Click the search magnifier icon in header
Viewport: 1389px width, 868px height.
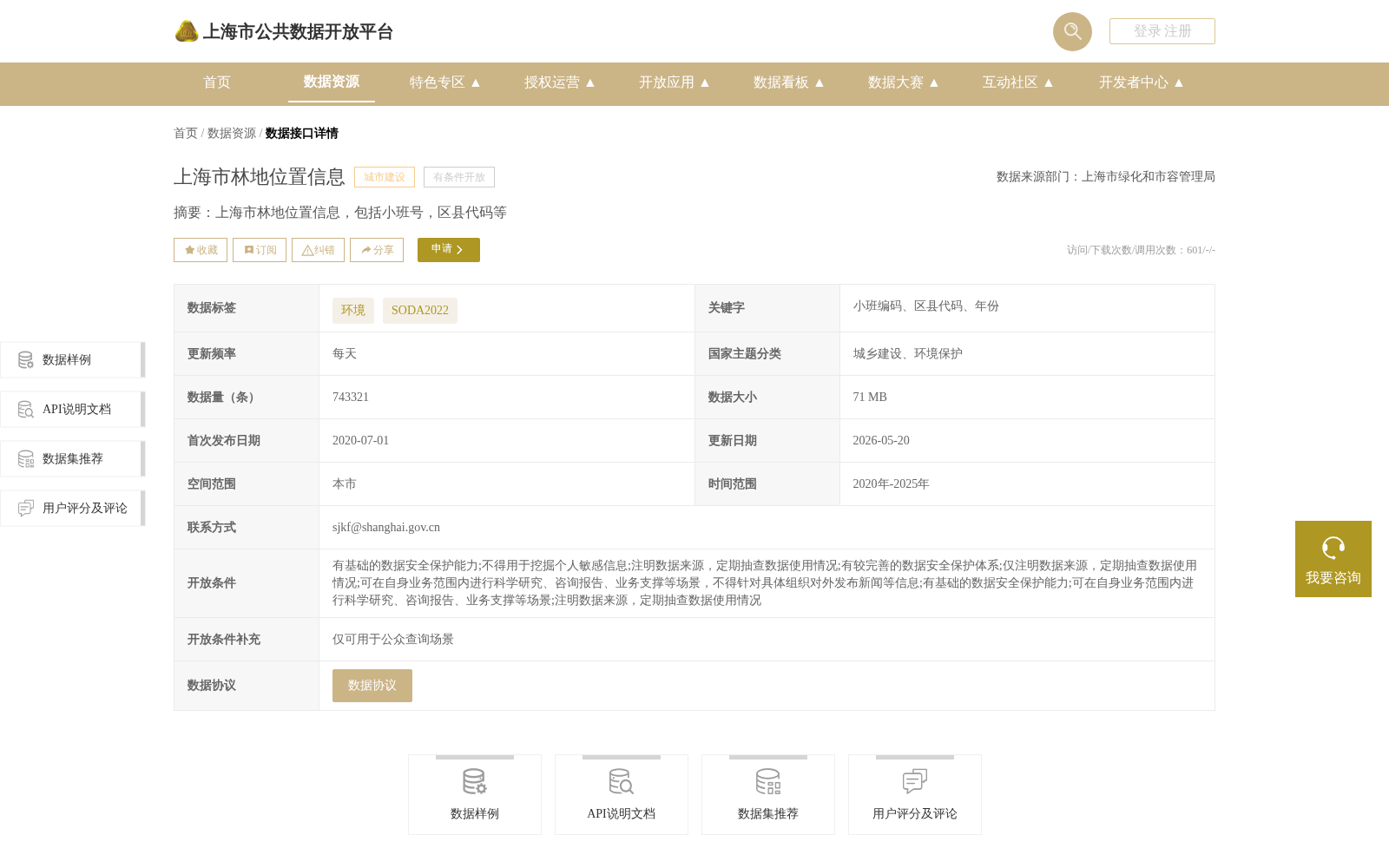(x=1072, y=31)
